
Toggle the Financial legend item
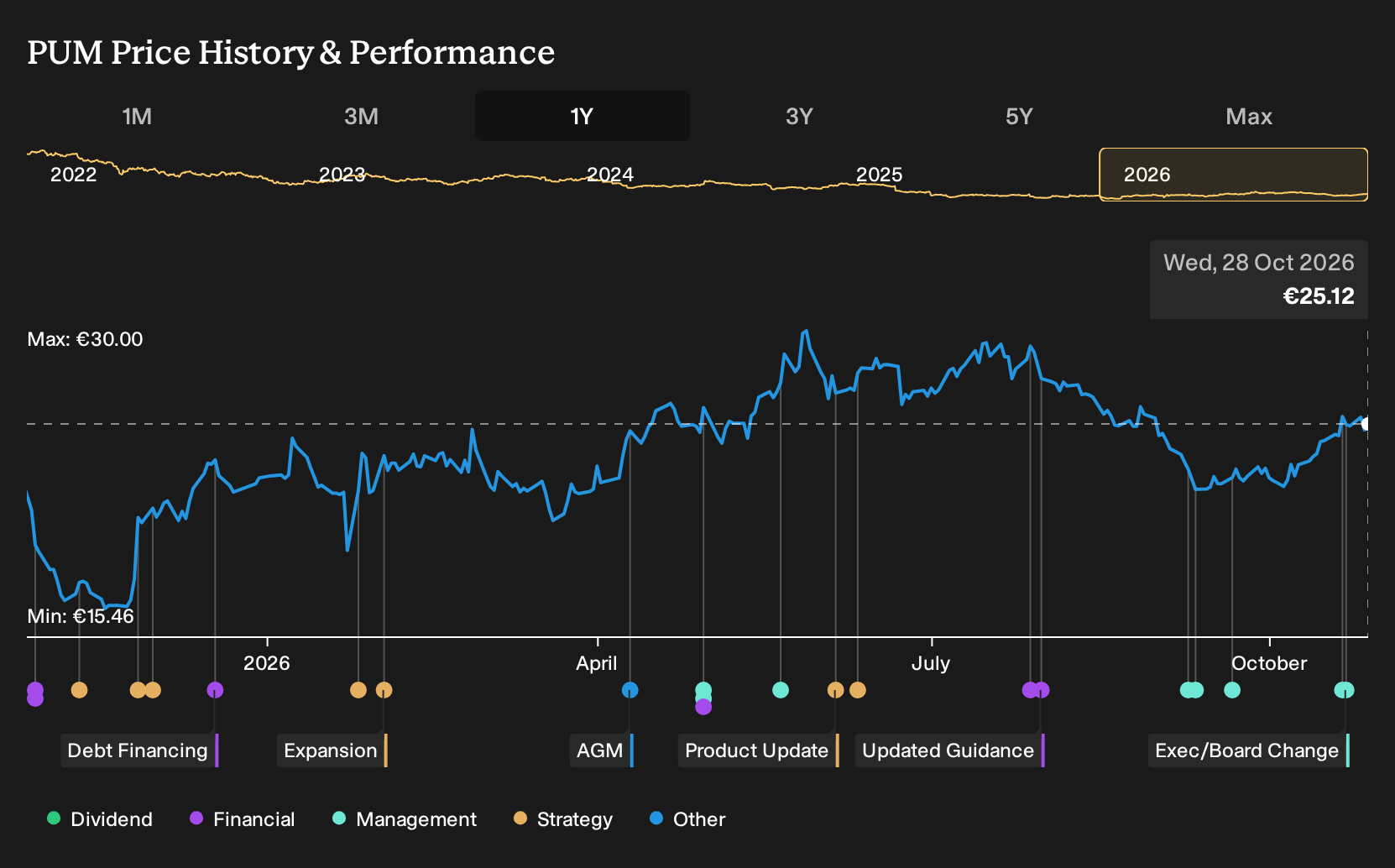tap(243, 819)
